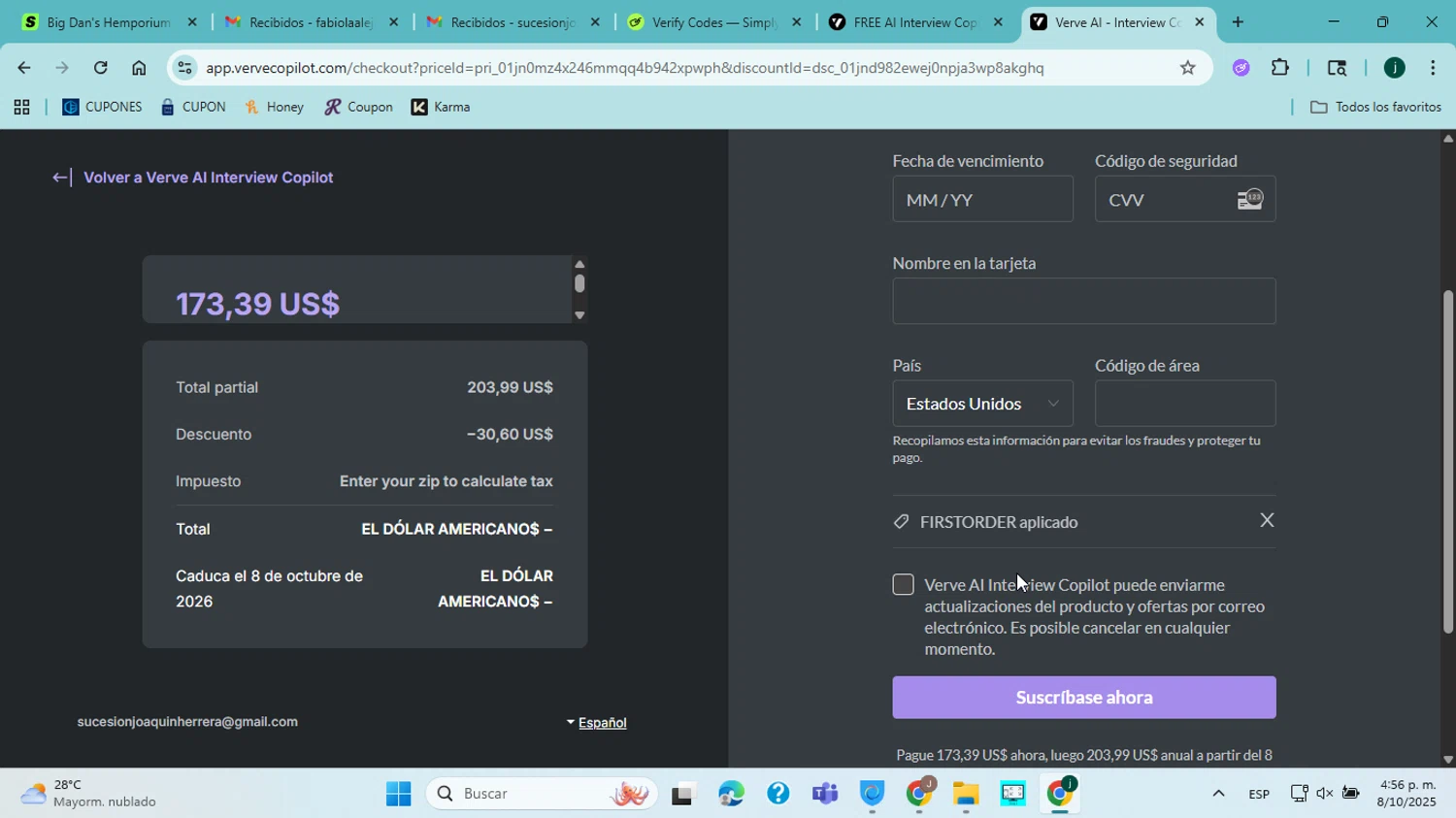
Task: Open the Snipping Tool icon on the taskbar
Action: [1012, 794]
